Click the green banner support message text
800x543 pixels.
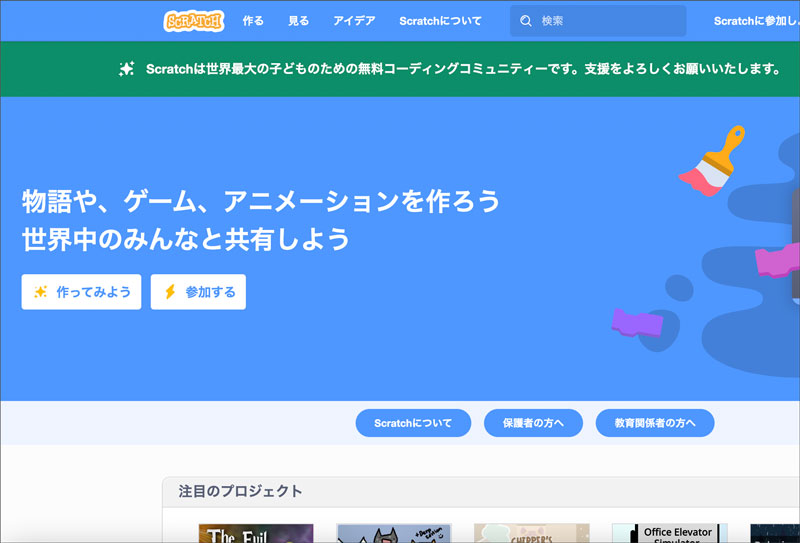coord(462,69)
